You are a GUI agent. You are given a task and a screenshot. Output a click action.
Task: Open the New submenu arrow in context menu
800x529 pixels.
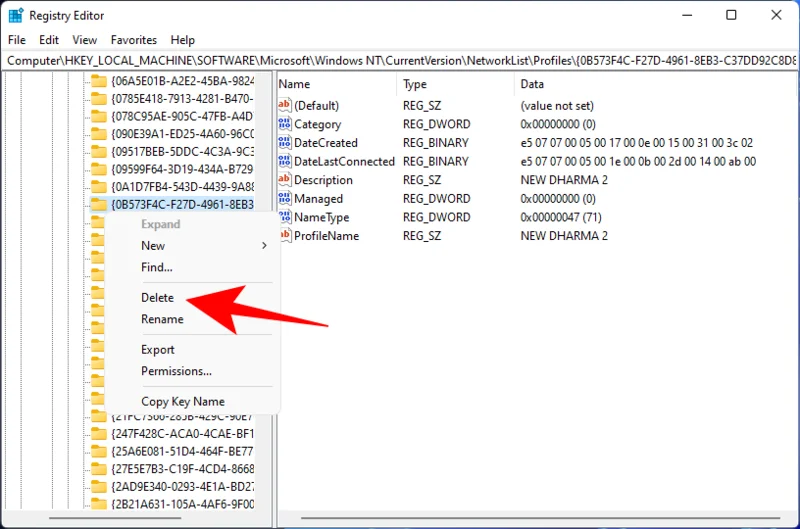point(264,246)
